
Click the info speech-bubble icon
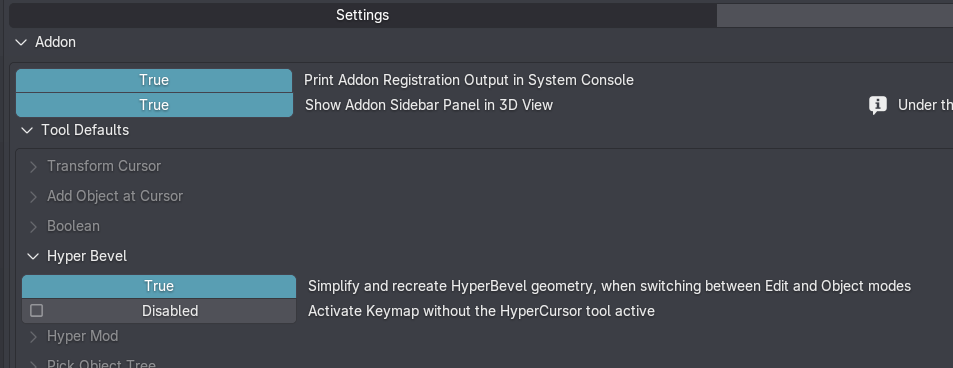[x=878, y=105]
